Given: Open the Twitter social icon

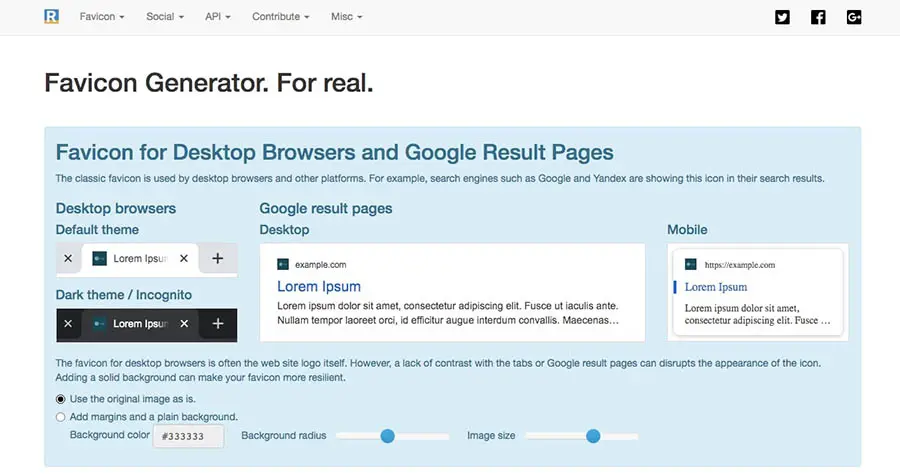Looking at the screenshot, I should pyautogui.click(x=782, y=17).
